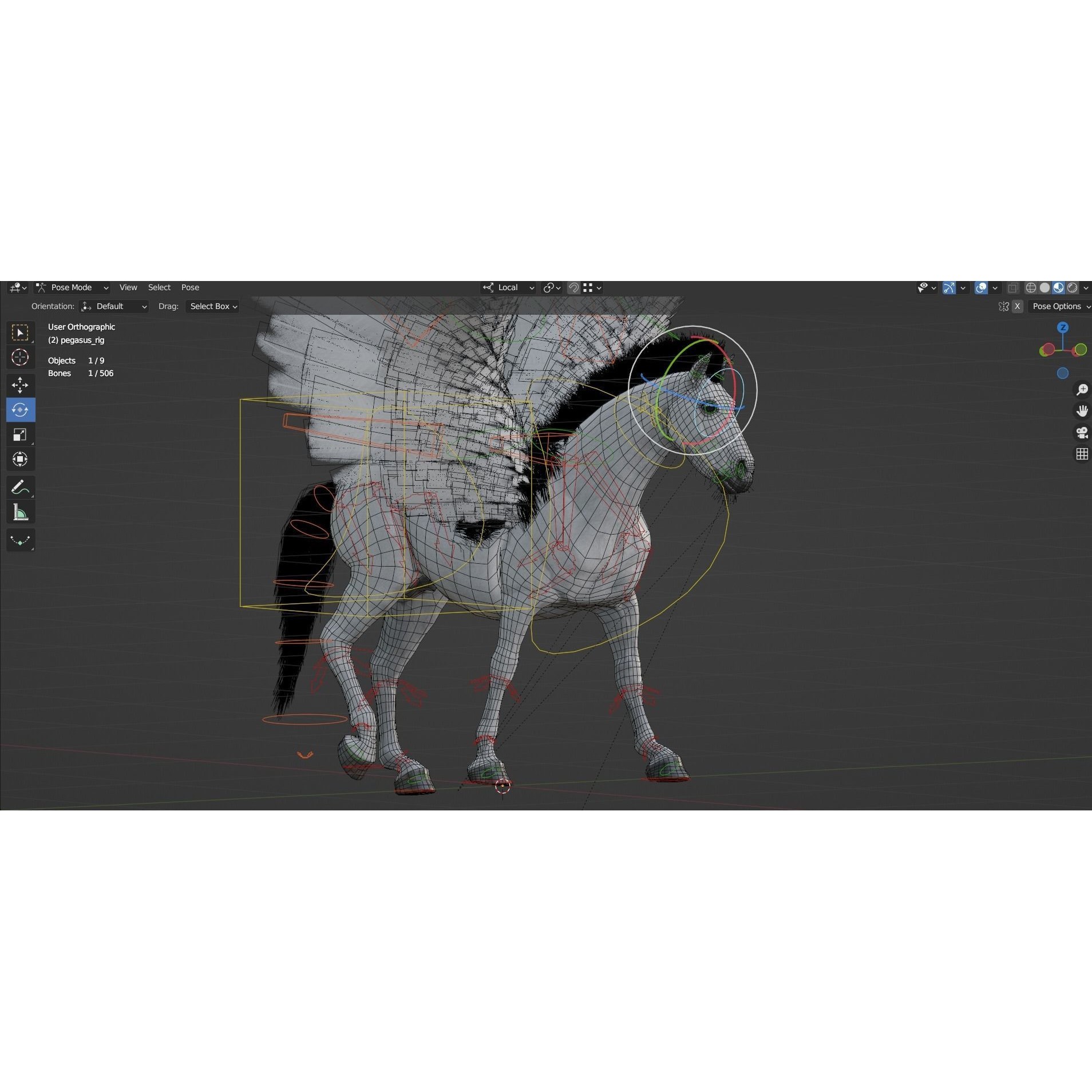The width and height of the screenshot is (1092, 1092).
Task: Click the Z axis on the navigation gizmo
Action: pos(1062,327)
